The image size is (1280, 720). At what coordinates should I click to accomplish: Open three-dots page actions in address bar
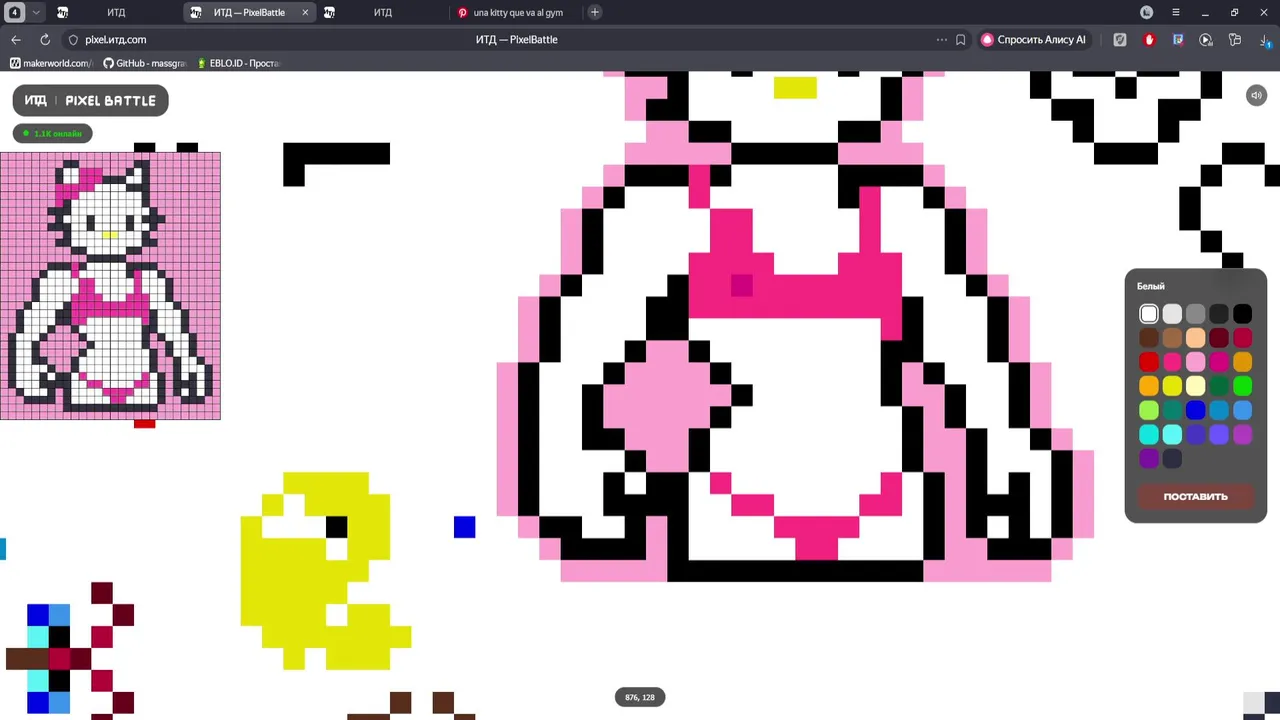coord(941,40)
